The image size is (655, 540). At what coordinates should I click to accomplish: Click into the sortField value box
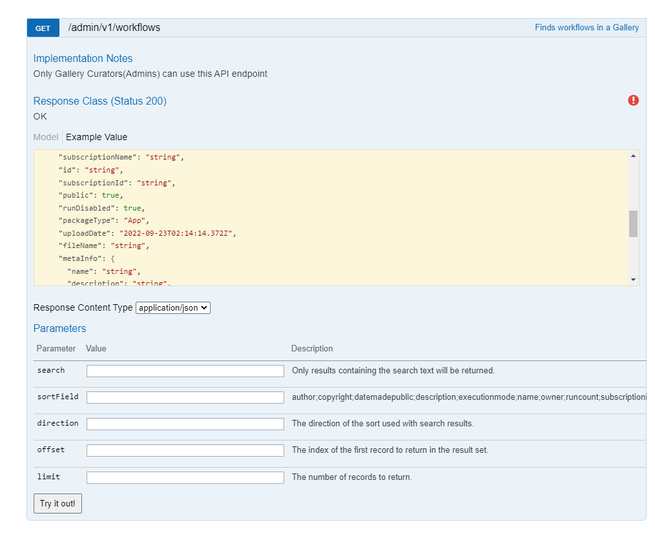click(x=185, y=397)
